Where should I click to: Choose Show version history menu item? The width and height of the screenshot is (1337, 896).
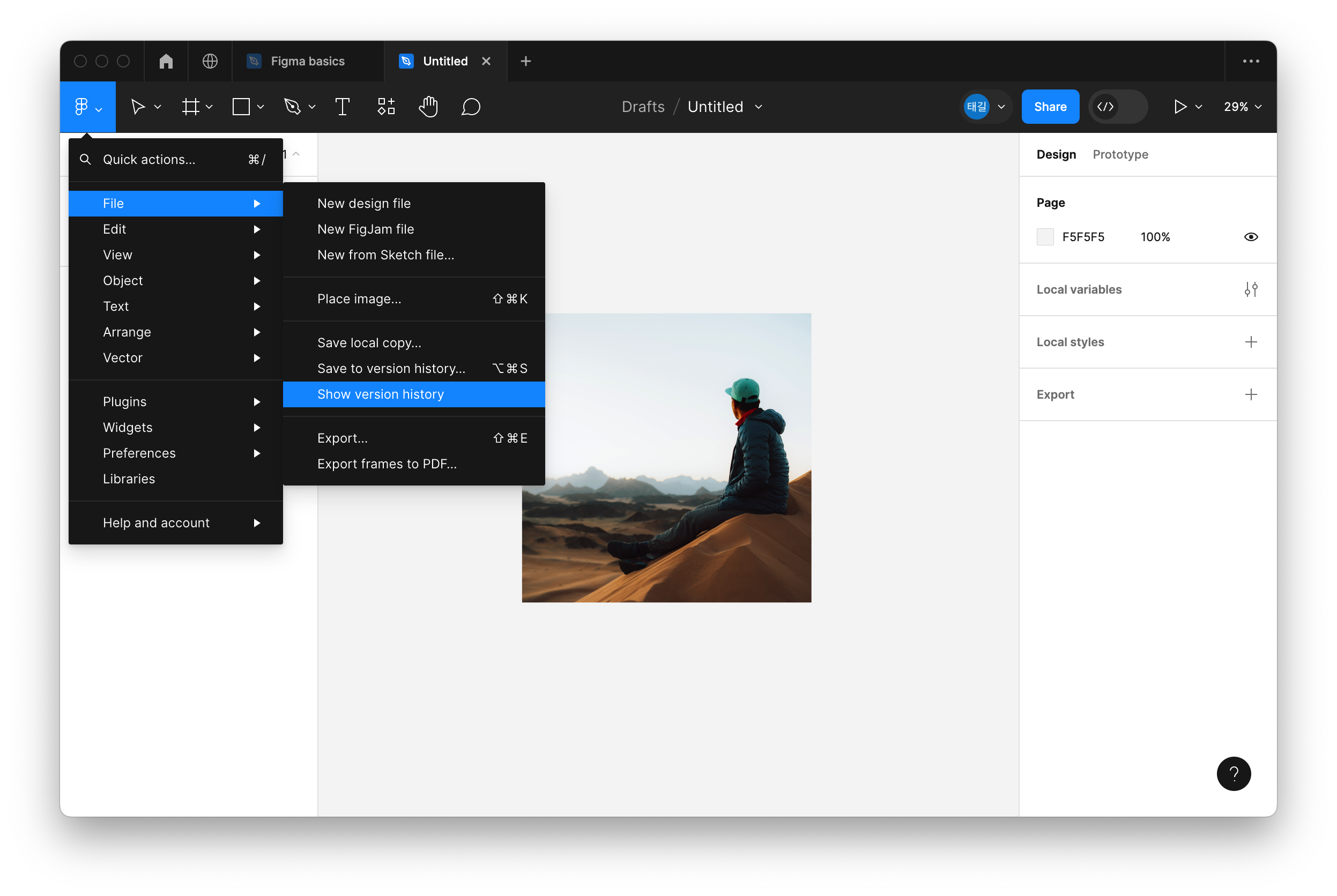380,394
